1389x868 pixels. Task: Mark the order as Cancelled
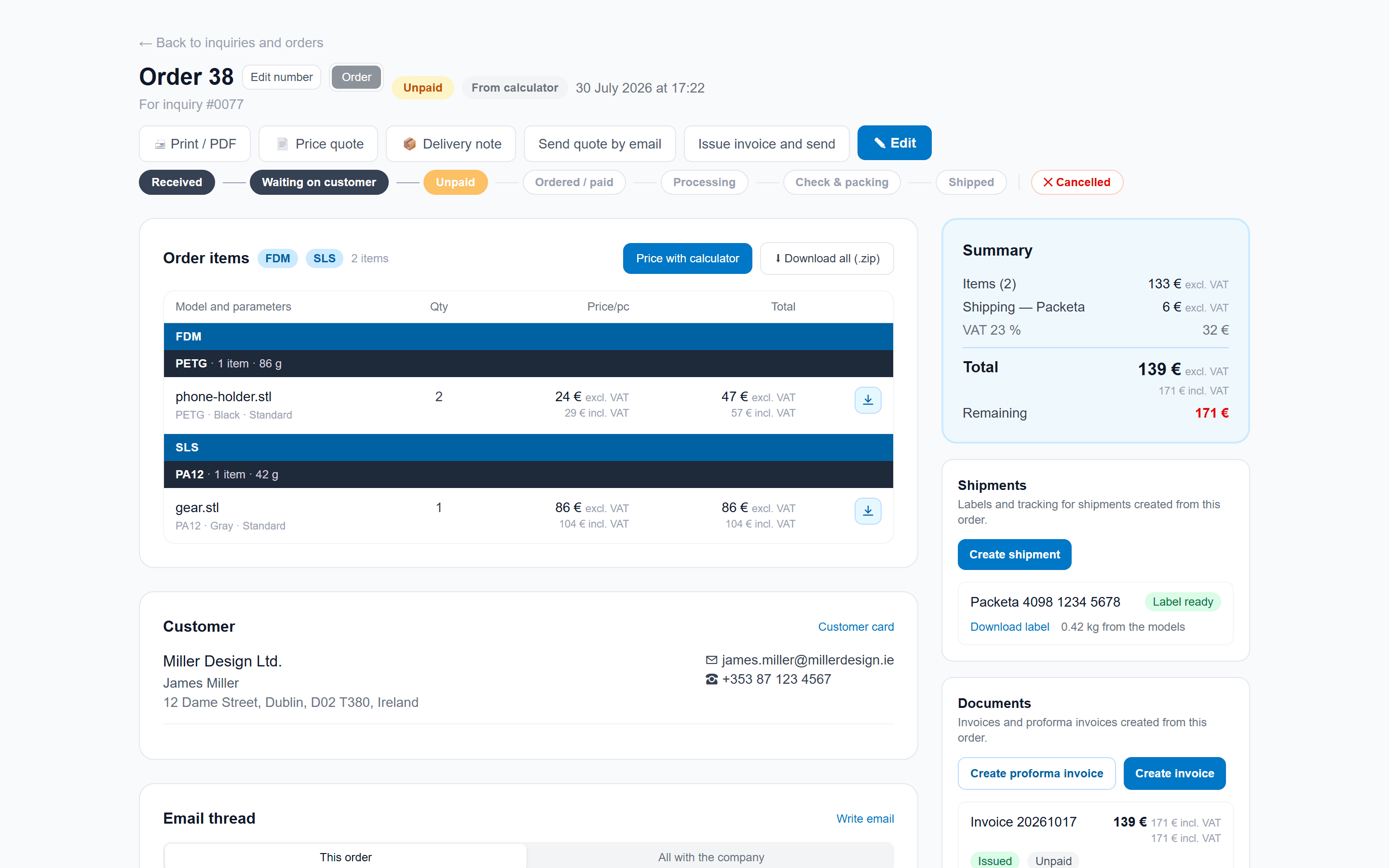[x=1077, y=182]
